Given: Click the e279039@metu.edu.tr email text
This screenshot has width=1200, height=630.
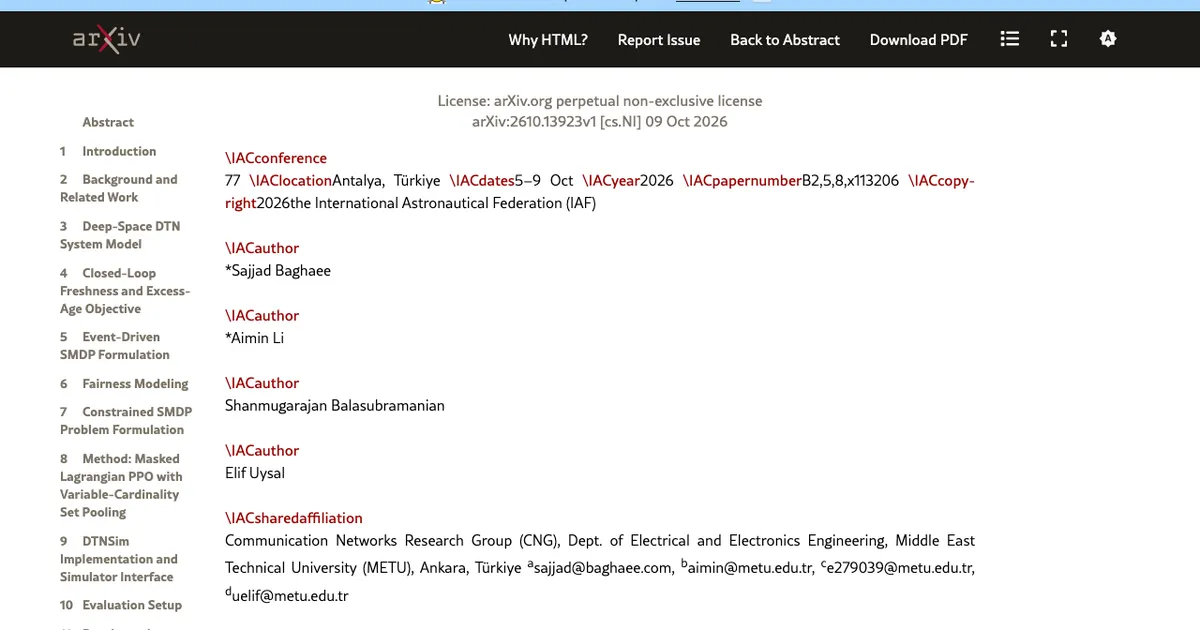Looking at the screenshot, I should (x=900, y=568).
